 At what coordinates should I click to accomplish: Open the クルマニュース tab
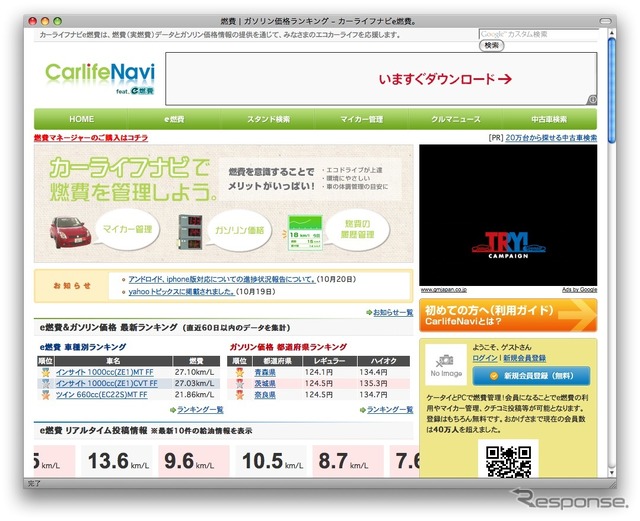[456, 119]
